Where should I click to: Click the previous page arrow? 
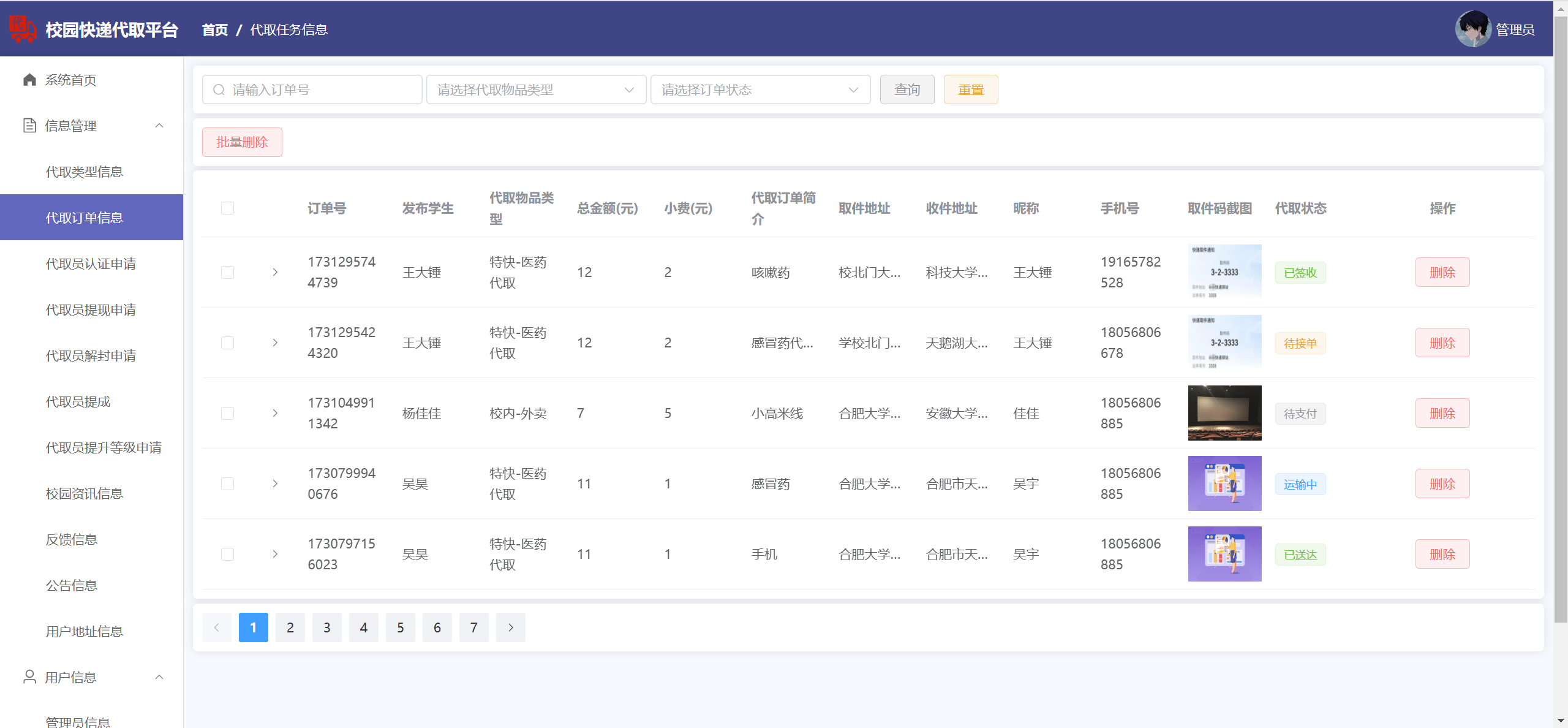(216, 627)
